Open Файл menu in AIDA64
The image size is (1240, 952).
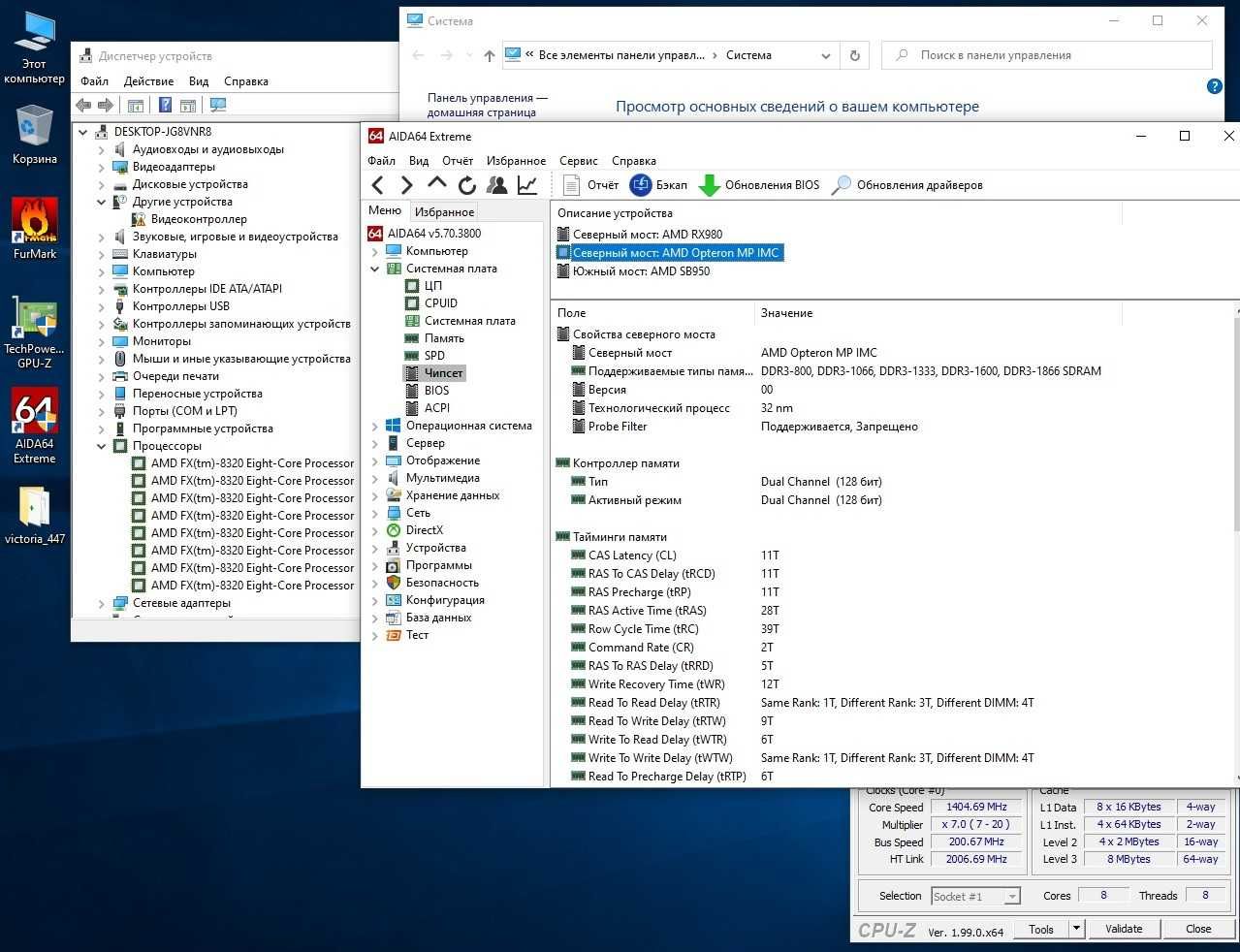point(381,161)
